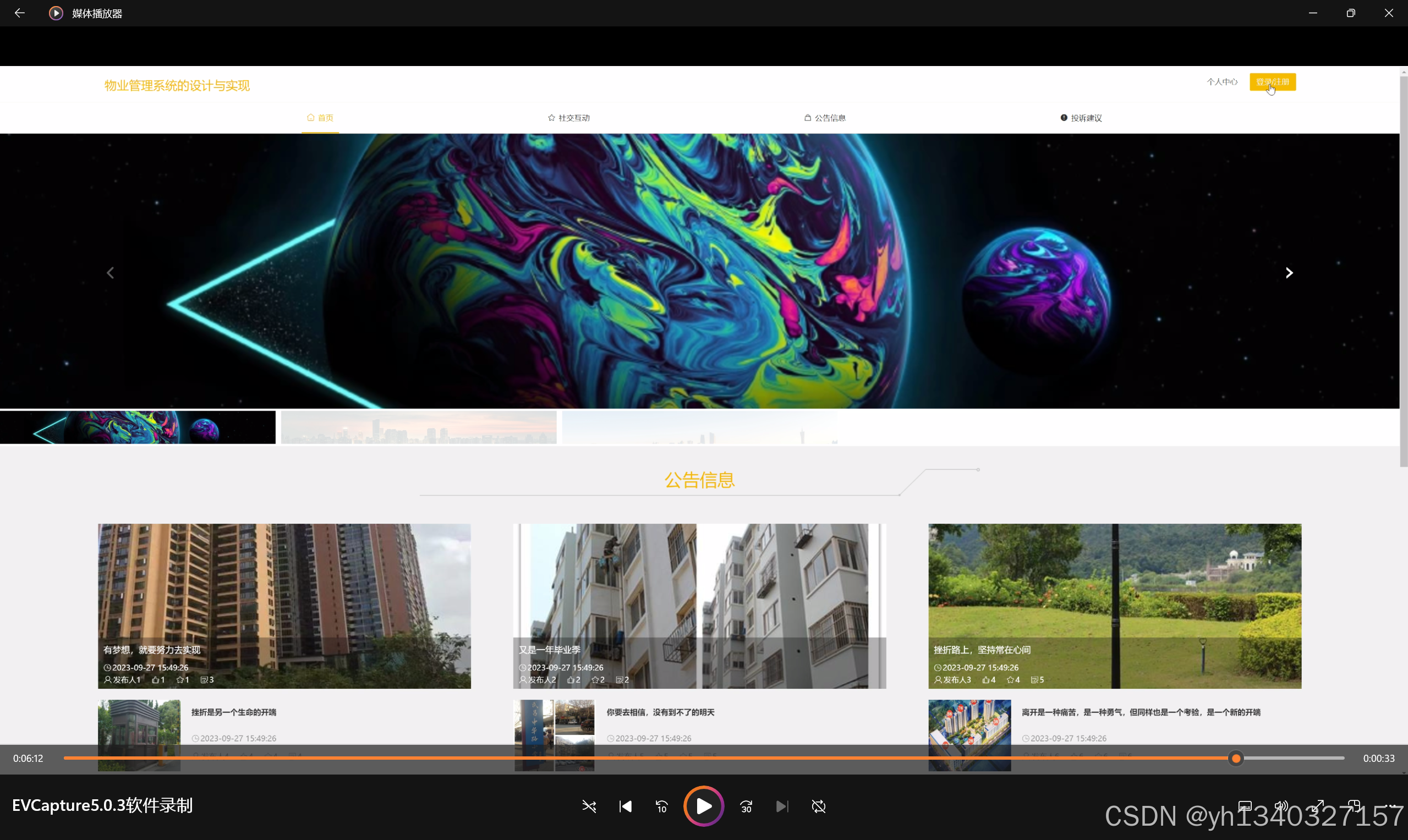The height and width of the screenshot is (840, 1408).
Task: Open the 公告信息 nav tab
Action: click(x=825, y=118)
